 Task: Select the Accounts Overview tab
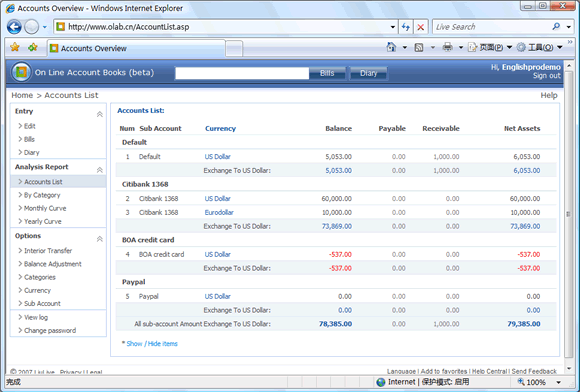coord(136,48)
